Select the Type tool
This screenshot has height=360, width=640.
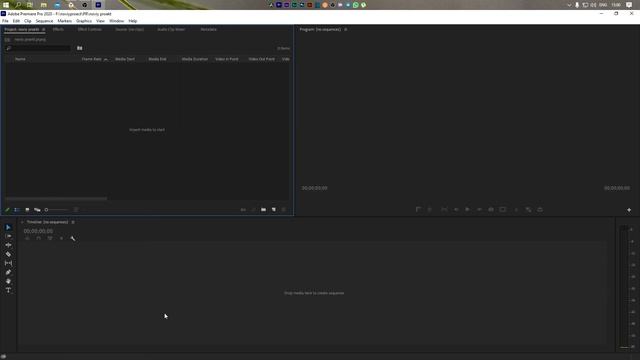pos(8,290)
